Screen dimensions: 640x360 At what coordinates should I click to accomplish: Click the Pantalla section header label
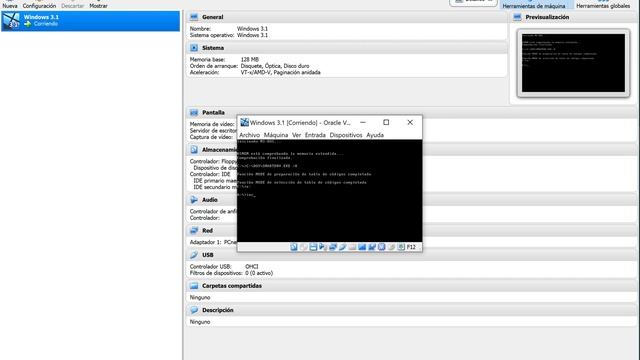(213, 113)
